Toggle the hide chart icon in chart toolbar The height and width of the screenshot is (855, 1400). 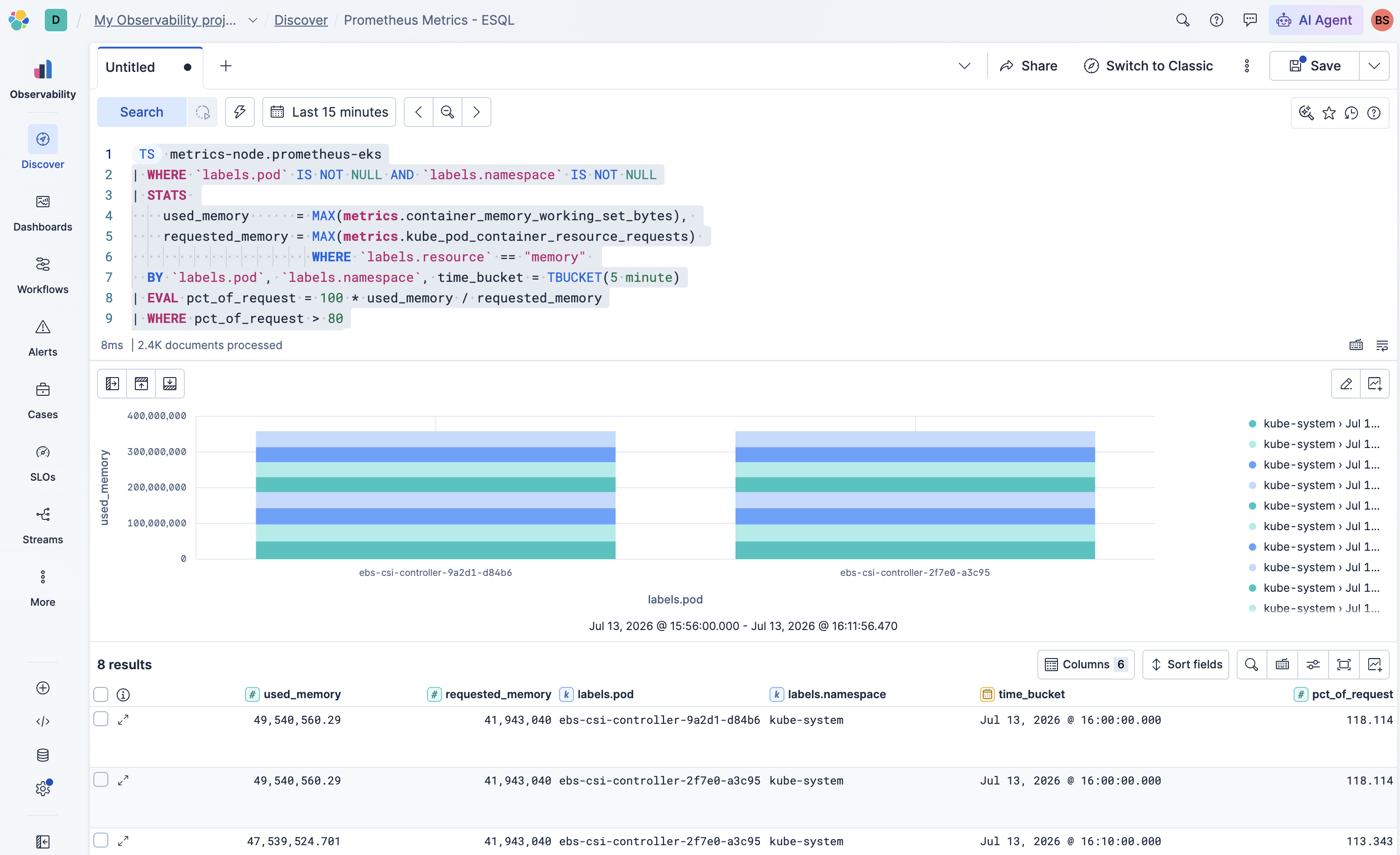[141, 384]
